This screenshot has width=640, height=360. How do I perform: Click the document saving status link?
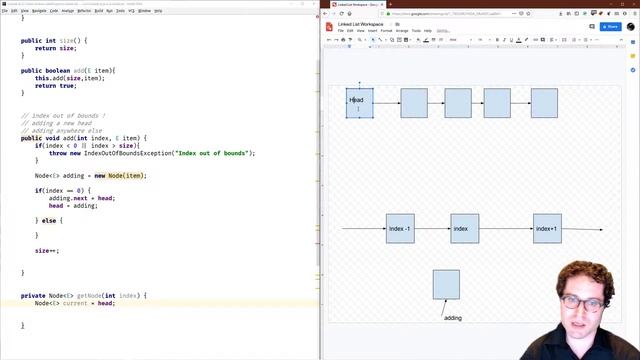tap(443, 31)
